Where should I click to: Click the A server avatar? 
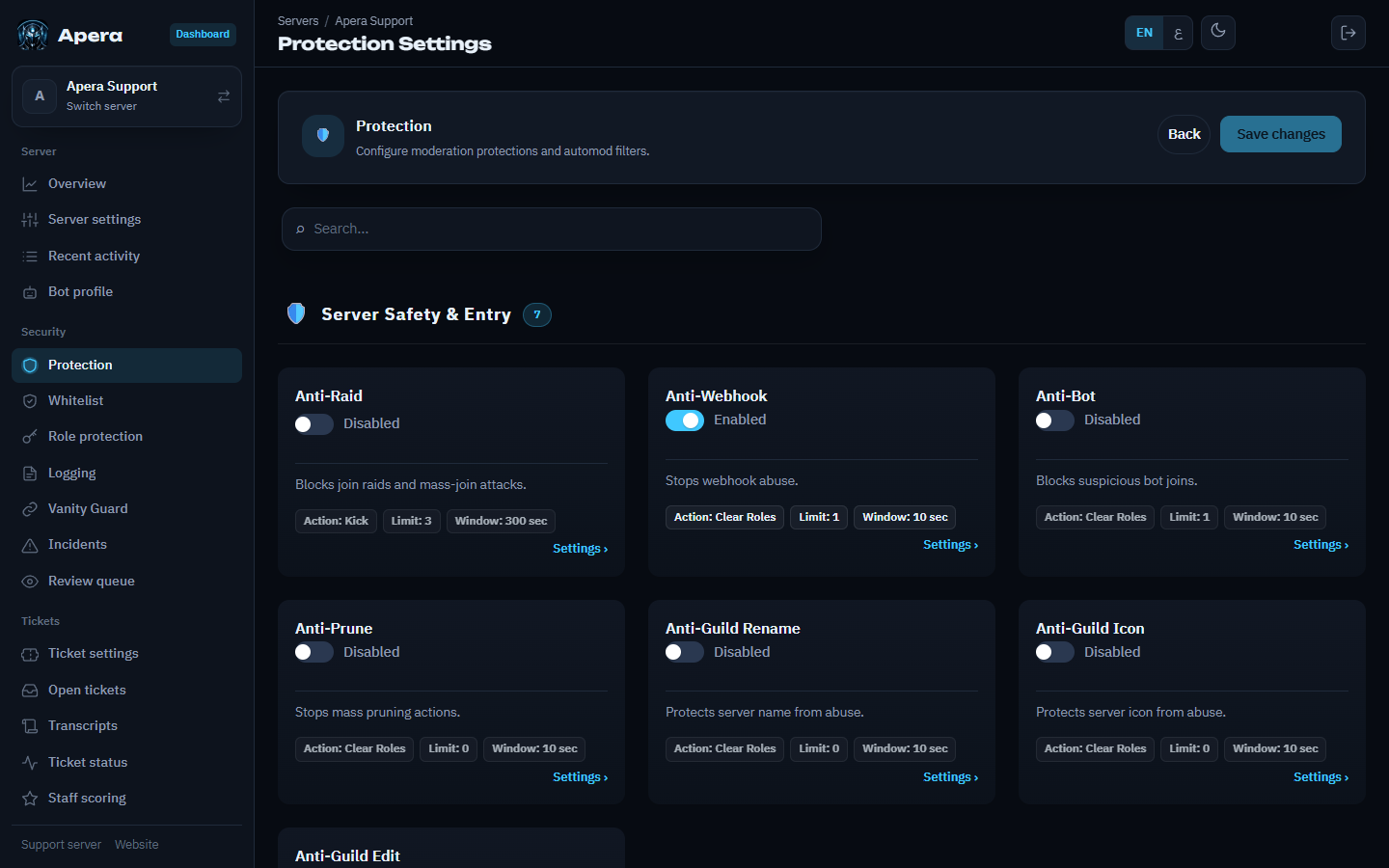pyautogui.click(x=40, y=96)
